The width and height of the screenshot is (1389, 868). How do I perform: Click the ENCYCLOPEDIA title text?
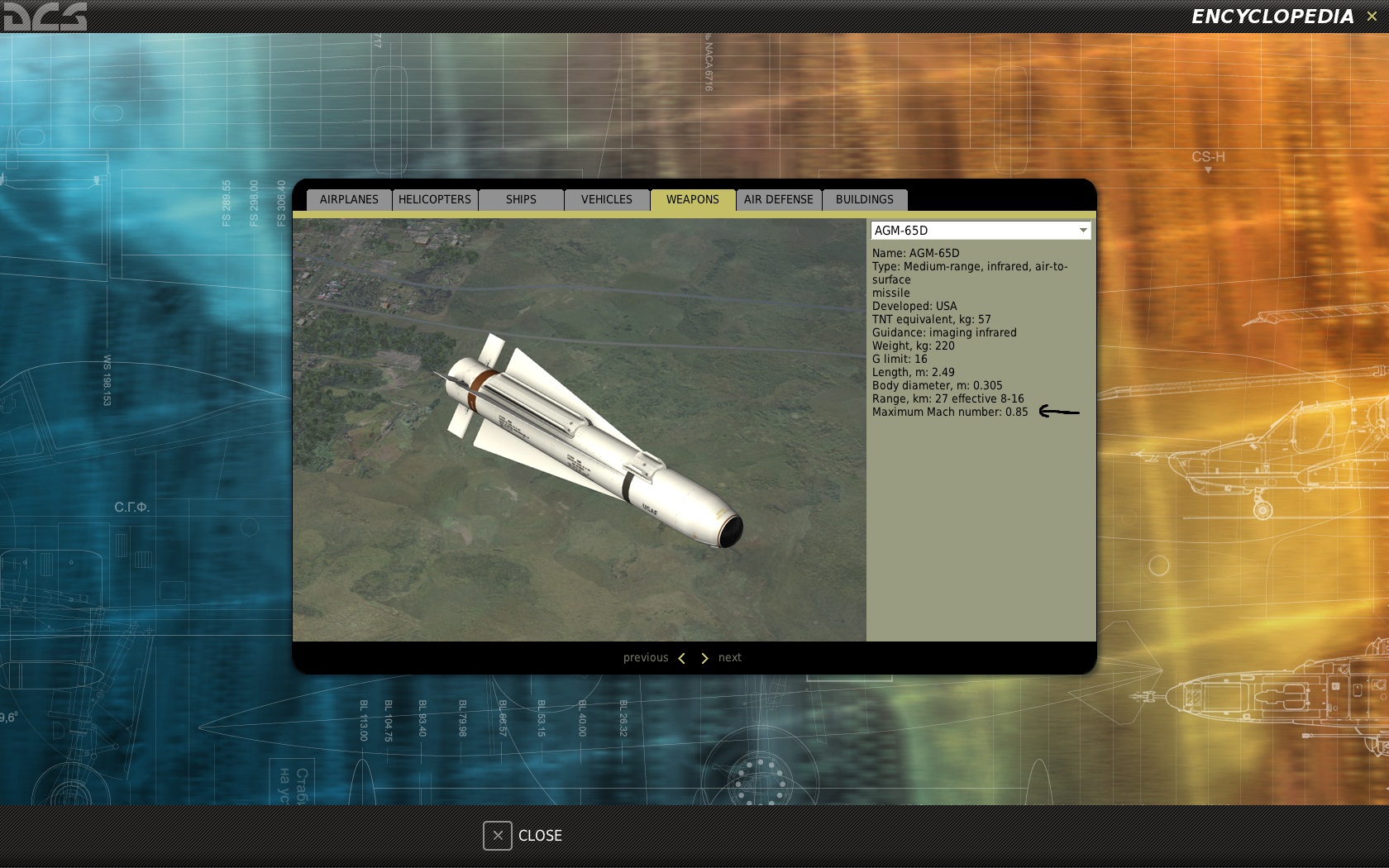pos(1272,17)
